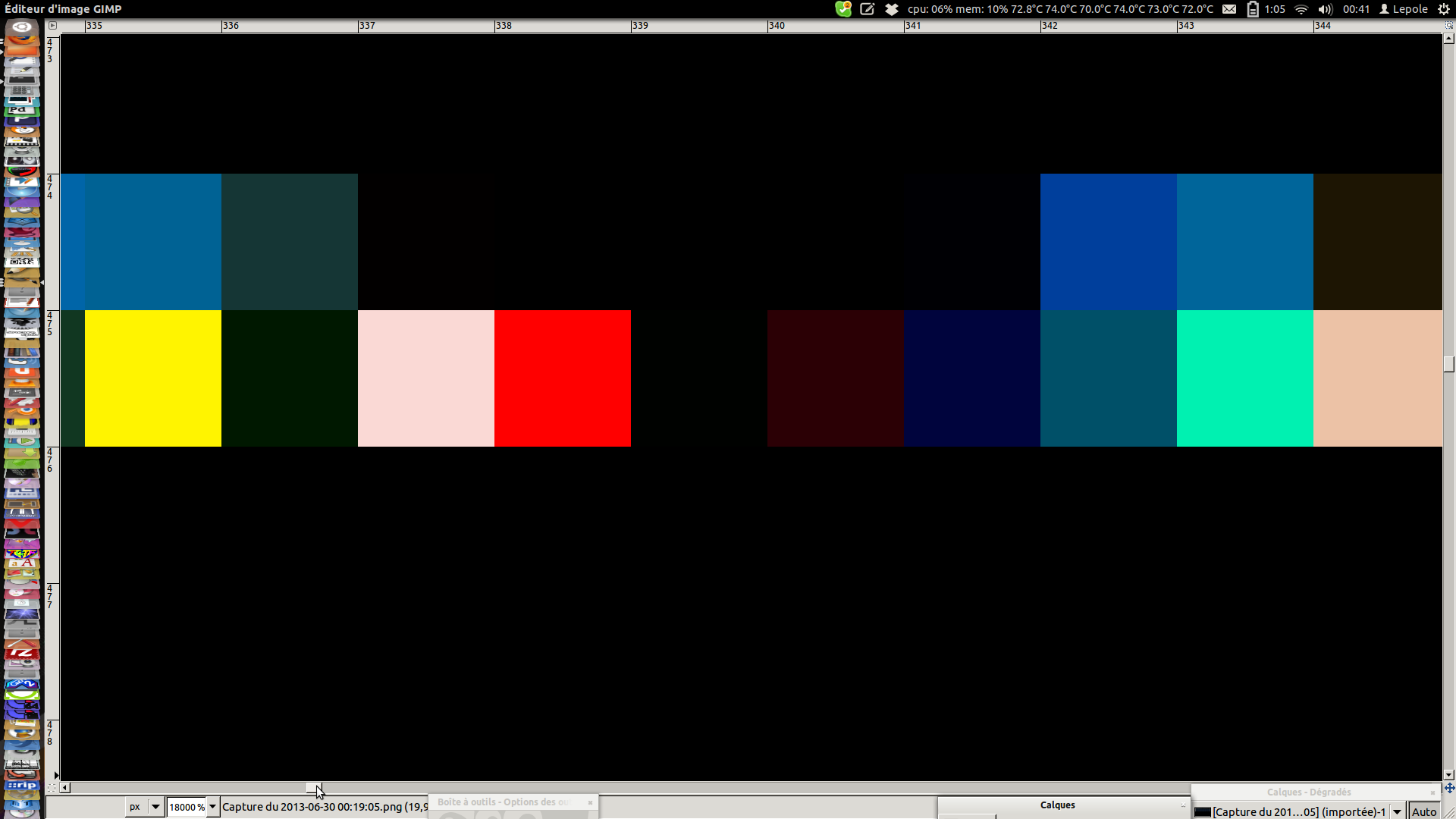Click the yellow pixel on the canvas

[x=152, y=378]
